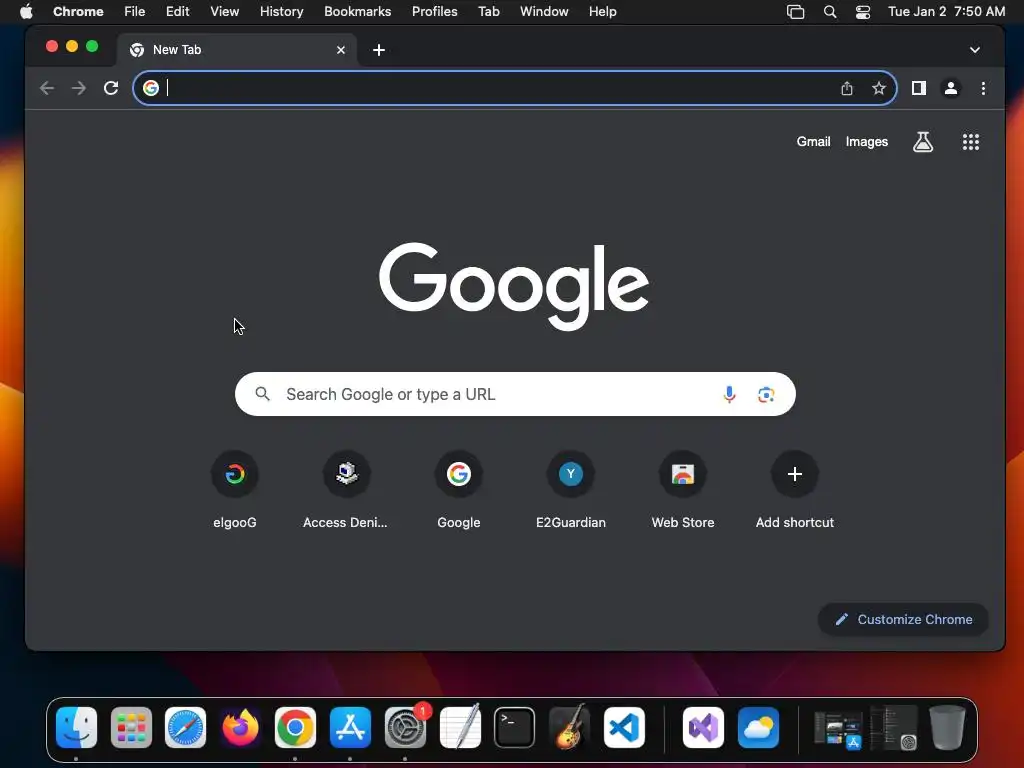Viewport: 1024px width, 768px height.
Task: Open the Chrome profile avatar menu
Action: tap(951, 88)
